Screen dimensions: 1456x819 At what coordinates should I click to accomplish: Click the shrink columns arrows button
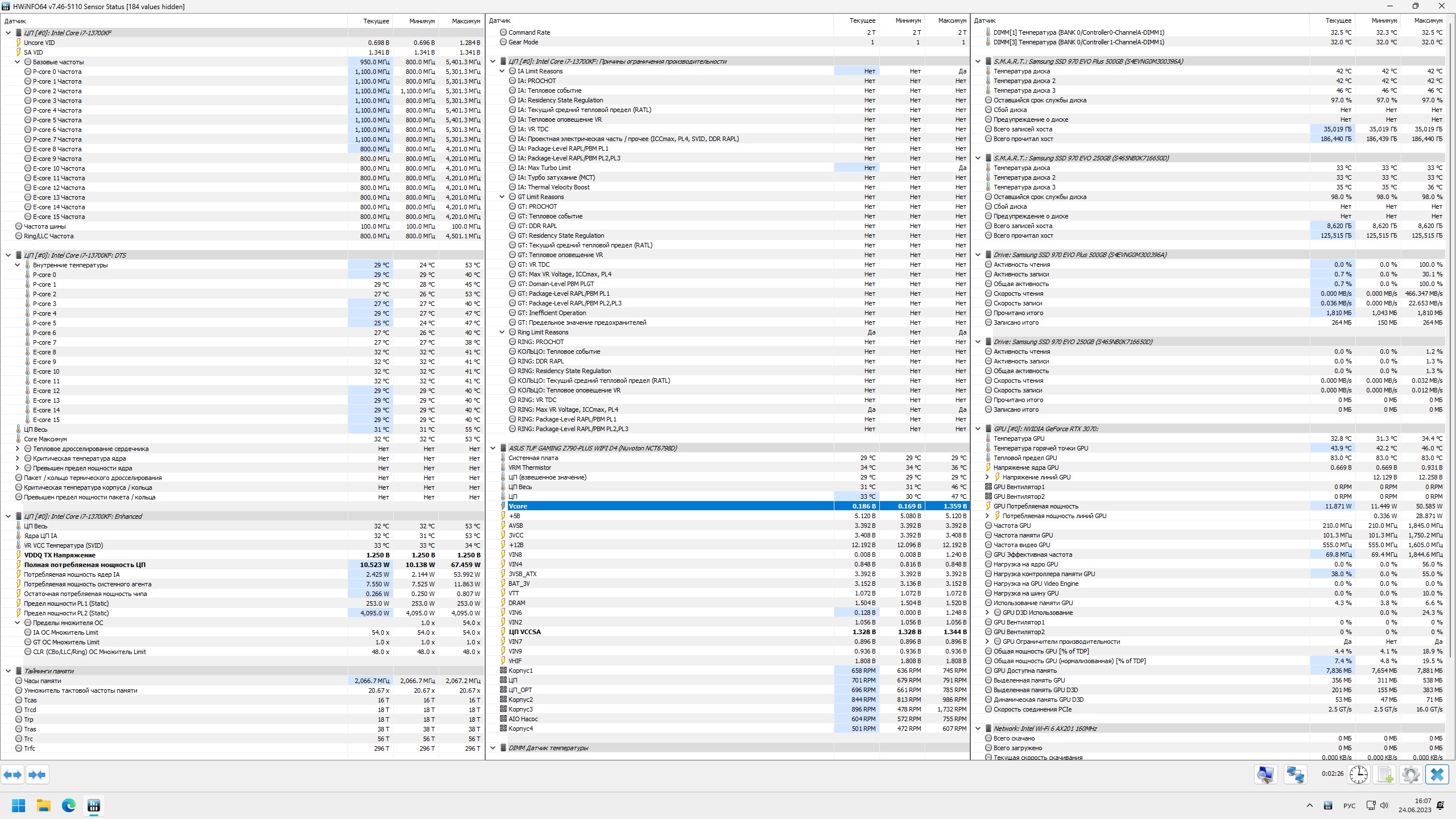pyautogui.click(x=37, y=775)
